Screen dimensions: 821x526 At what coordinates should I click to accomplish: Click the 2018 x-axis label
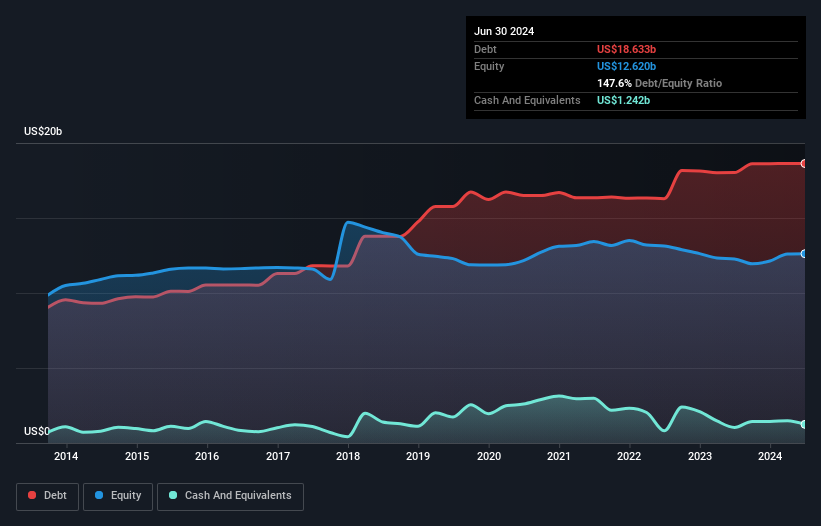point(348,456)
